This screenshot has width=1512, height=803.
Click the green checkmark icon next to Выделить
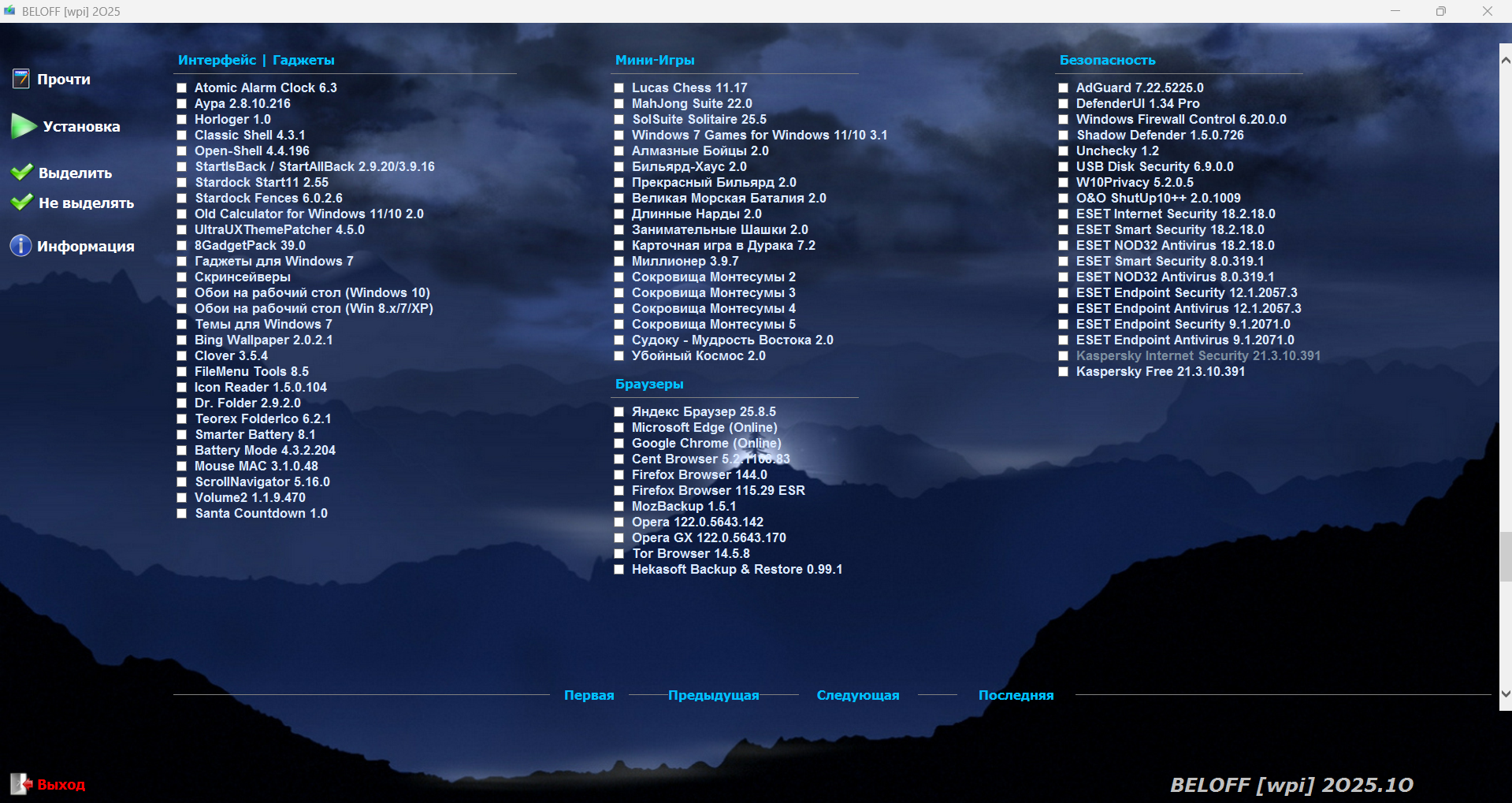point(22,173)
